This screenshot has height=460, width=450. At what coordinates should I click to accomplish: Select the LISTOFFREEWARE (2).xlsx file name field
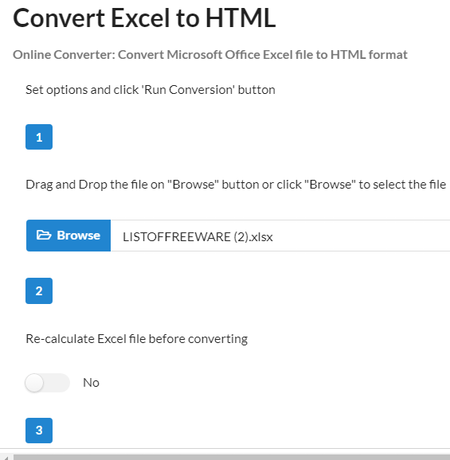click(x=280, y=235)
